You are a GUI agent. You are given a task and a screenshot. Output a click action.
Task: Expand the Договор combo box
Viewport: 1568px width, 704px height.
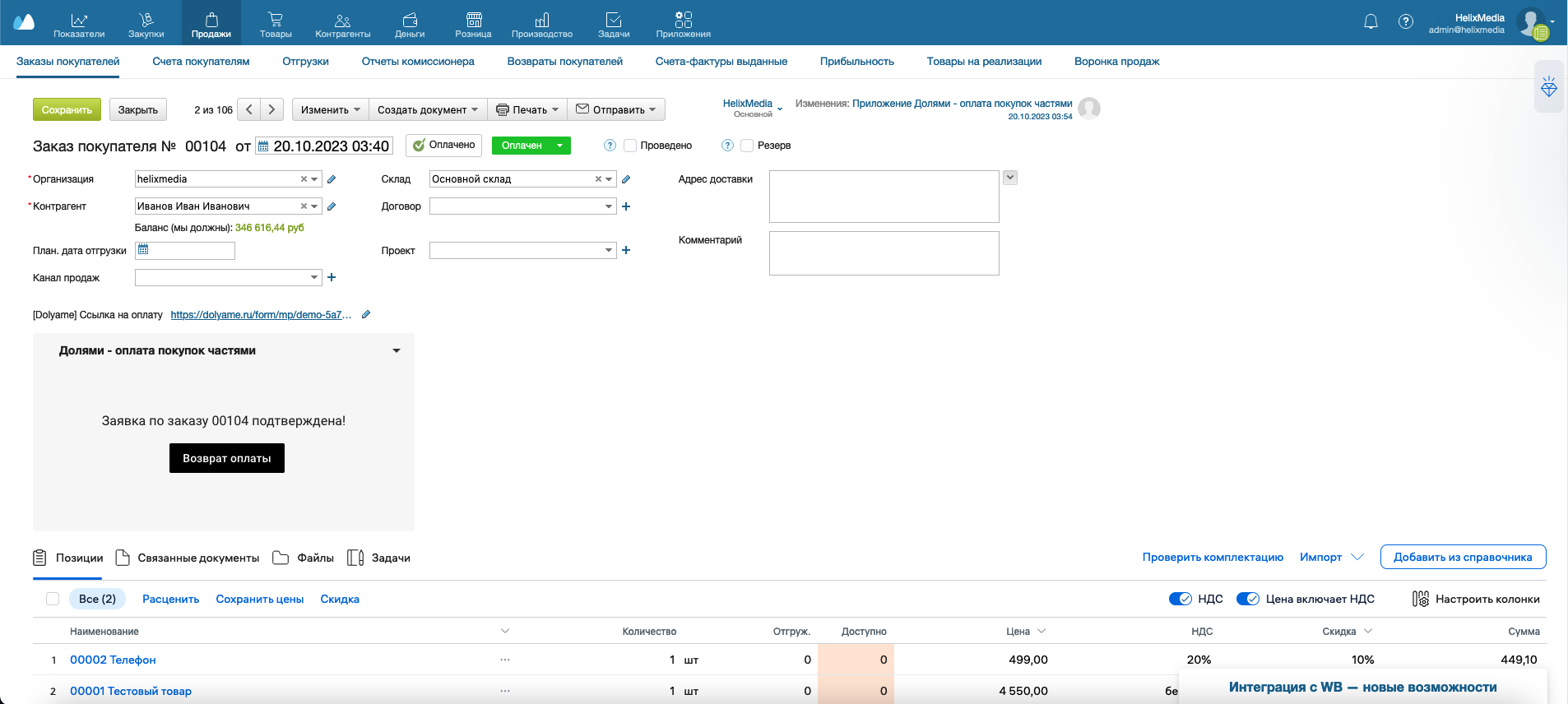pos(609,206)
